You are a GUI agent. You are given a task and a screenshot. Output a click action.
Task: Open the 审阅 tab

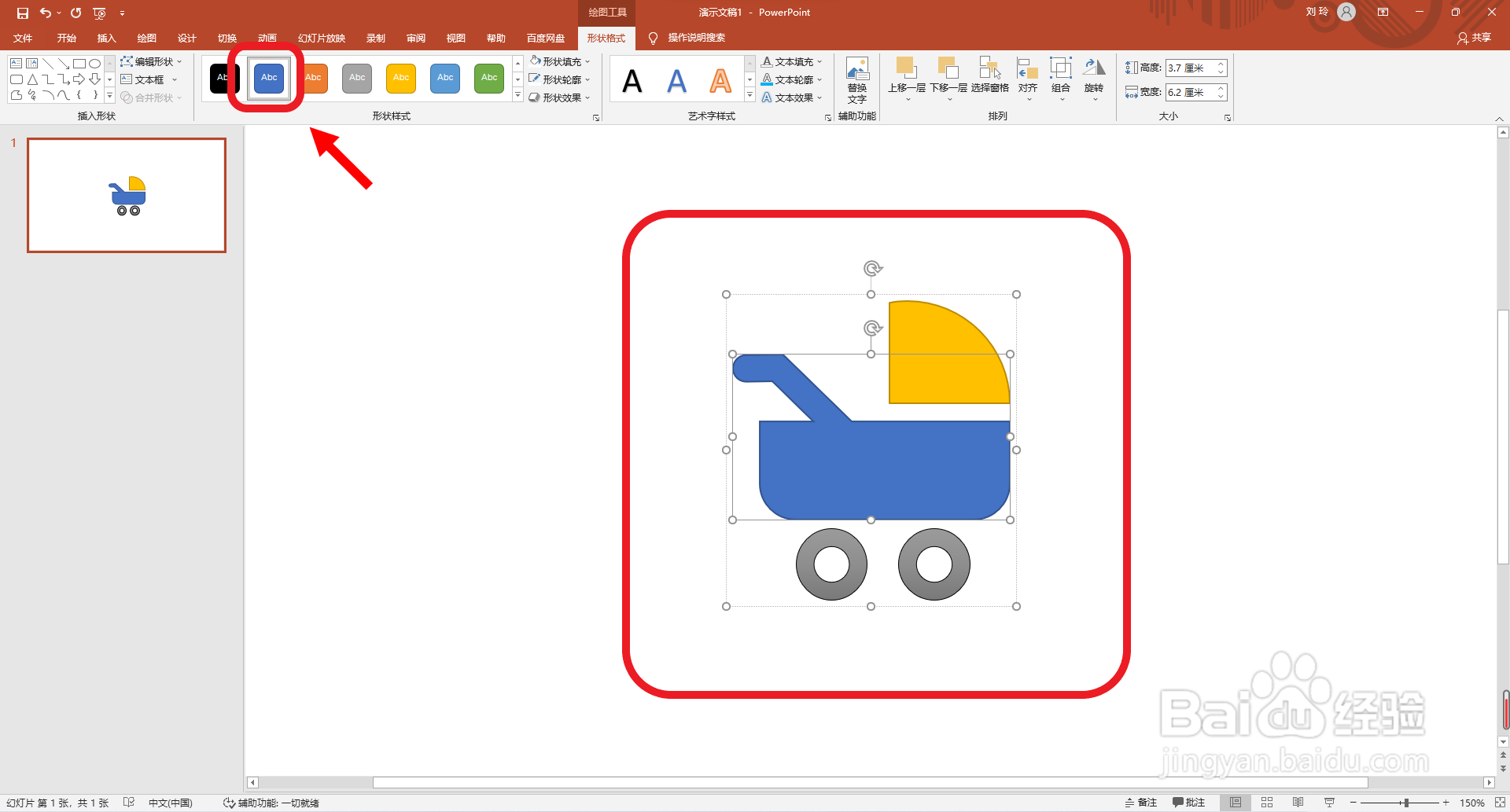click(416, 38)
